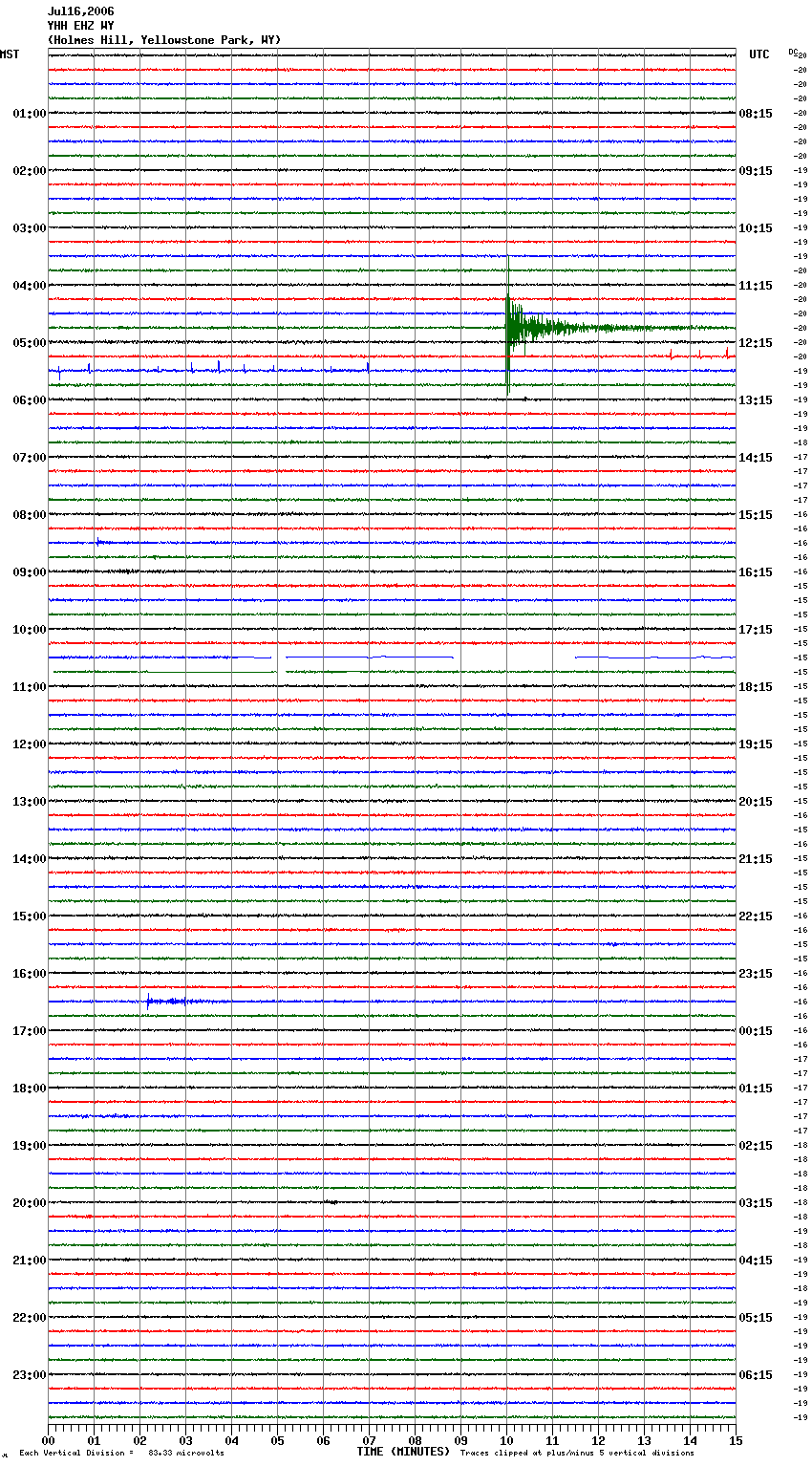This screenshot has width=812, height=1466.
Task: Click the 00:15 UTC row label
Action: point(756,1031)
